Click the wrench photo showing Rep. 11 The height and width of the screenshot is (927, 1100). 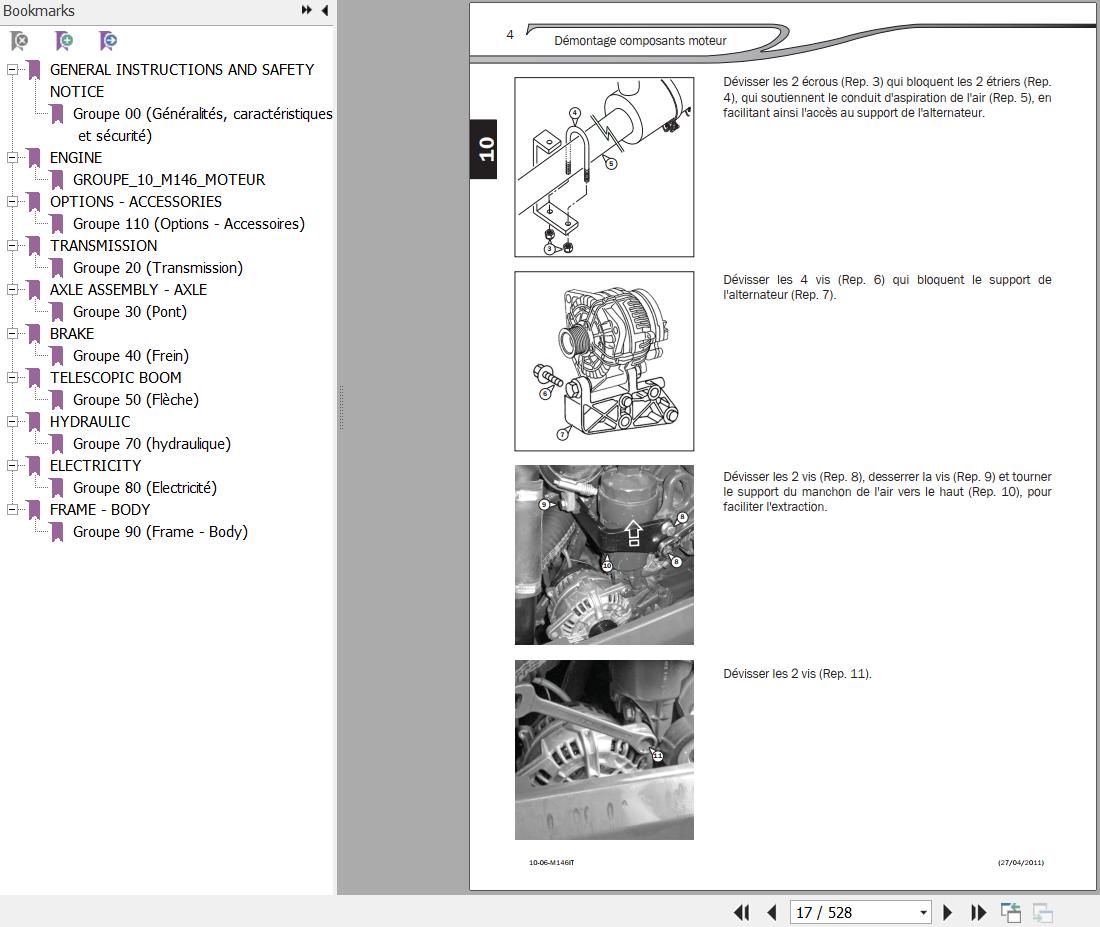point(604,749)
